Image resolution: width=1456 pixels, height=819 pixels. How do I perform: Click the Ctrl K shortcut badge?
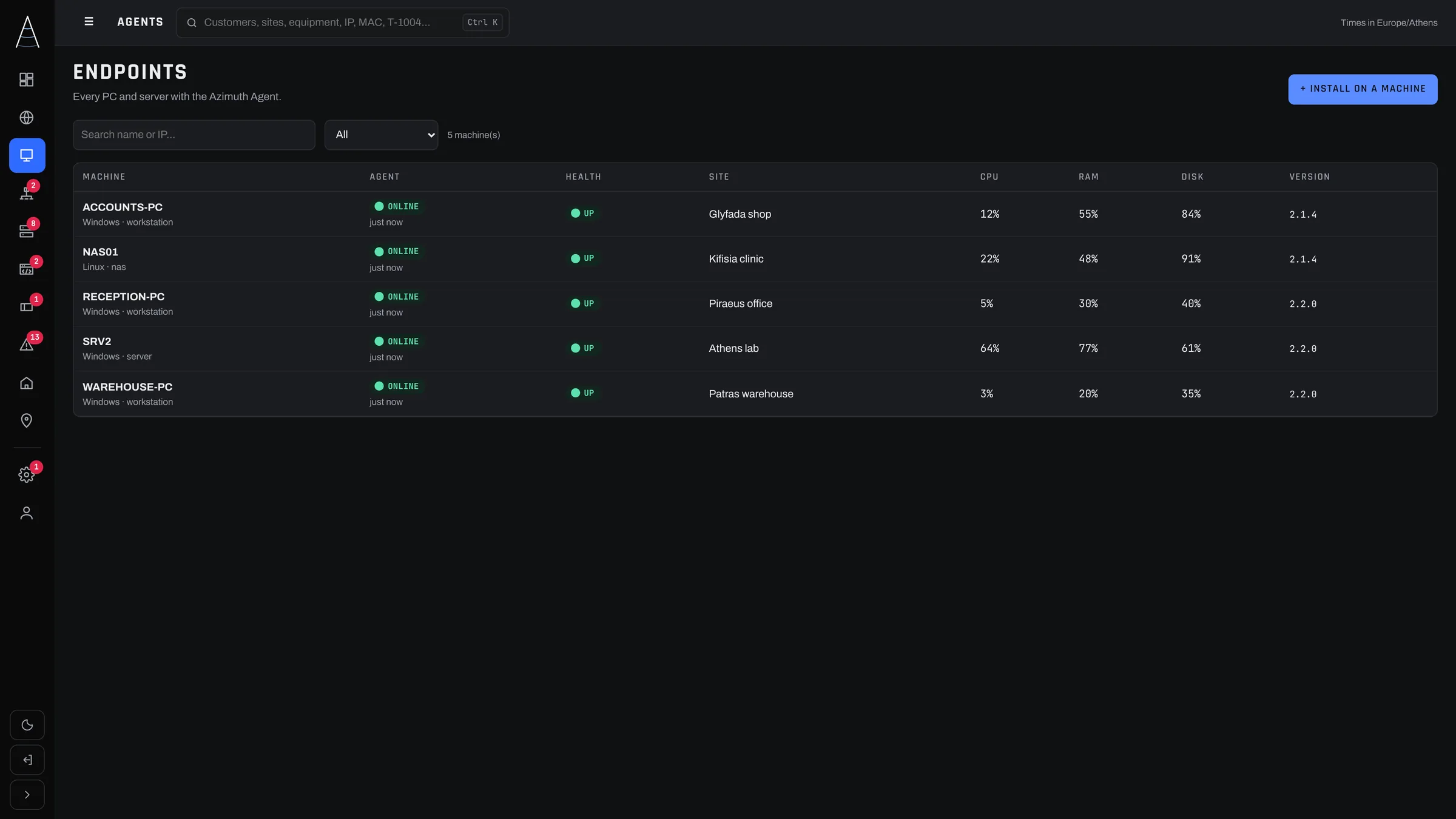[482, 22]
